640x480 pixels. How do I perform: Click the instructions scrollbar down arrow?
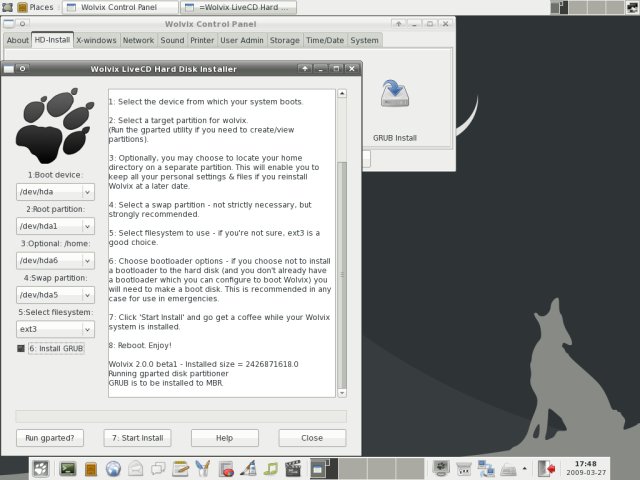click(x=342, y=393)
